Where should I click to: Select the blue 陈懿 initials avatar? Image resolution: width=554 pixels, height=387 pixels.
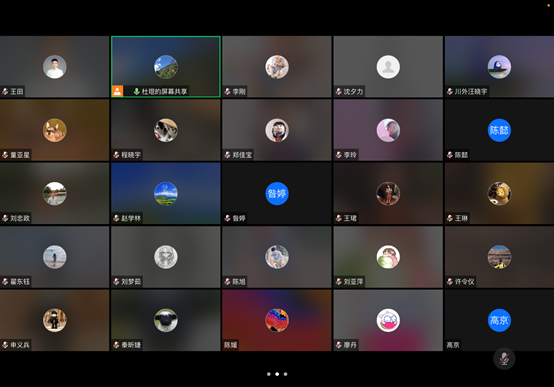pos(499,130)
